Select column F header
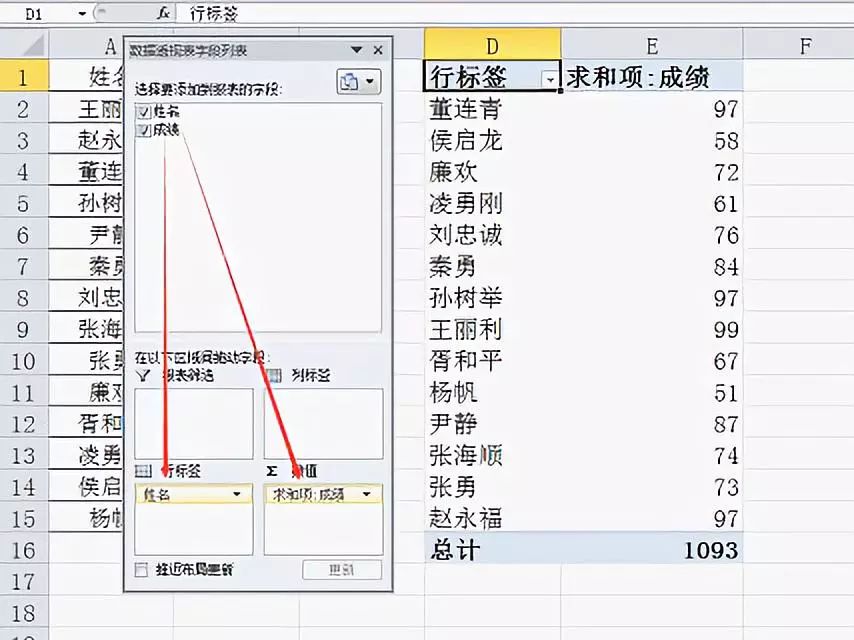Viewport: 854px width, 640px height. coord(803,44)
